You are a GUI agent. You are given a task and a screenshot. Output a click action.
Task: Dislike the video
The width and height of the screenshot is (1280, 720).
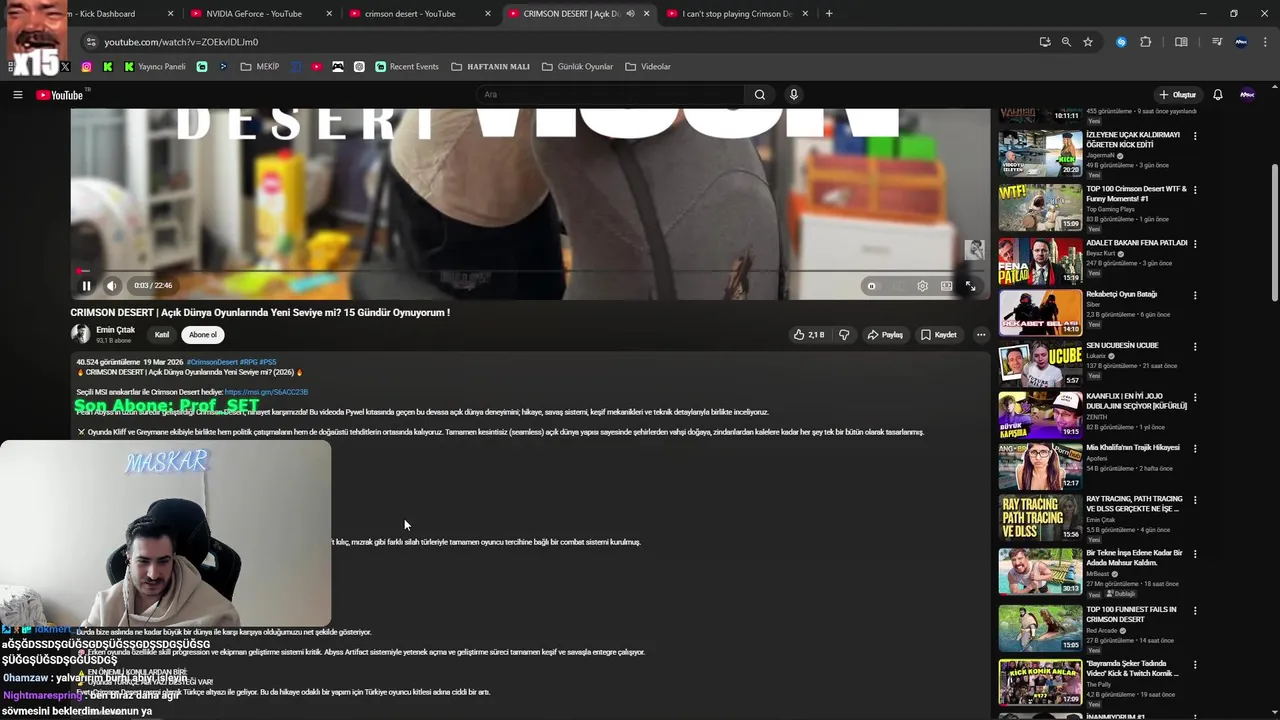click(844, 335)
